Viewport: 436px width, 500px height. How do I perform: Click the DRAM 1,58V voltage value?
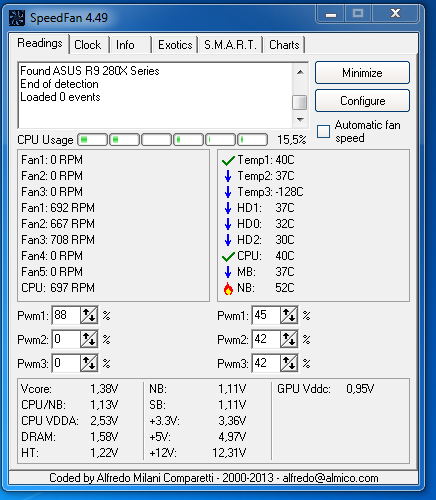(104, 437)
